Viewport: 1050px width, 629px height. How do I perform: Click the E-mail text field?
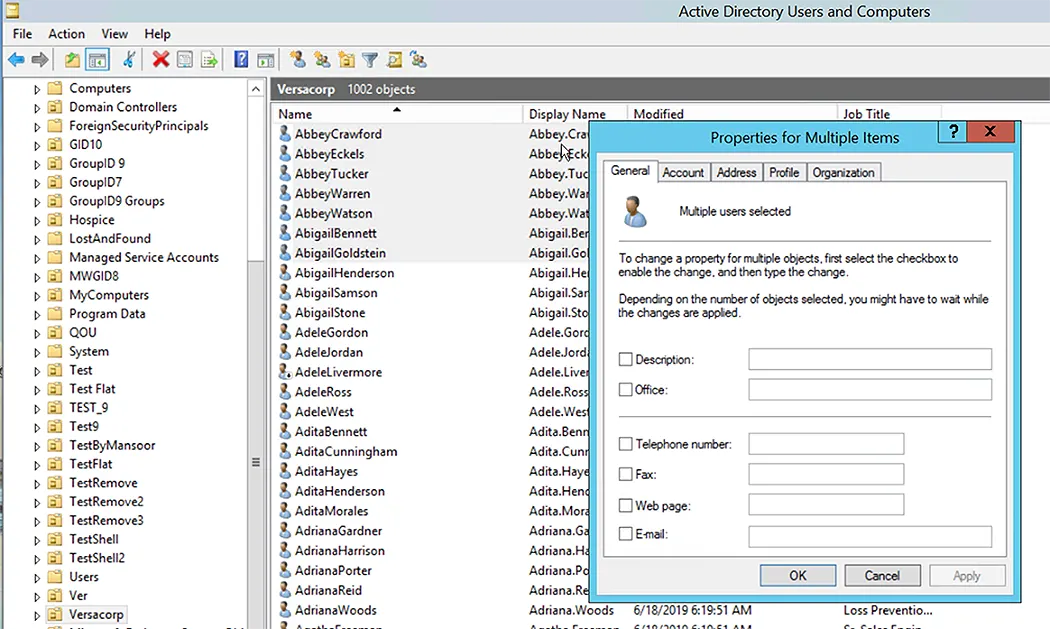point(870,536)
